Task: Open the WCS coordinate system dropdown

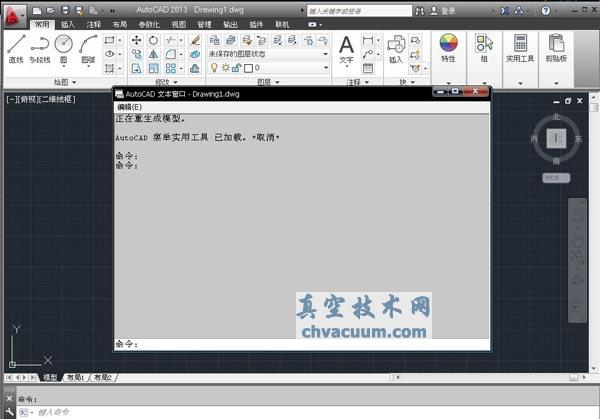Action: coord(557,177)
